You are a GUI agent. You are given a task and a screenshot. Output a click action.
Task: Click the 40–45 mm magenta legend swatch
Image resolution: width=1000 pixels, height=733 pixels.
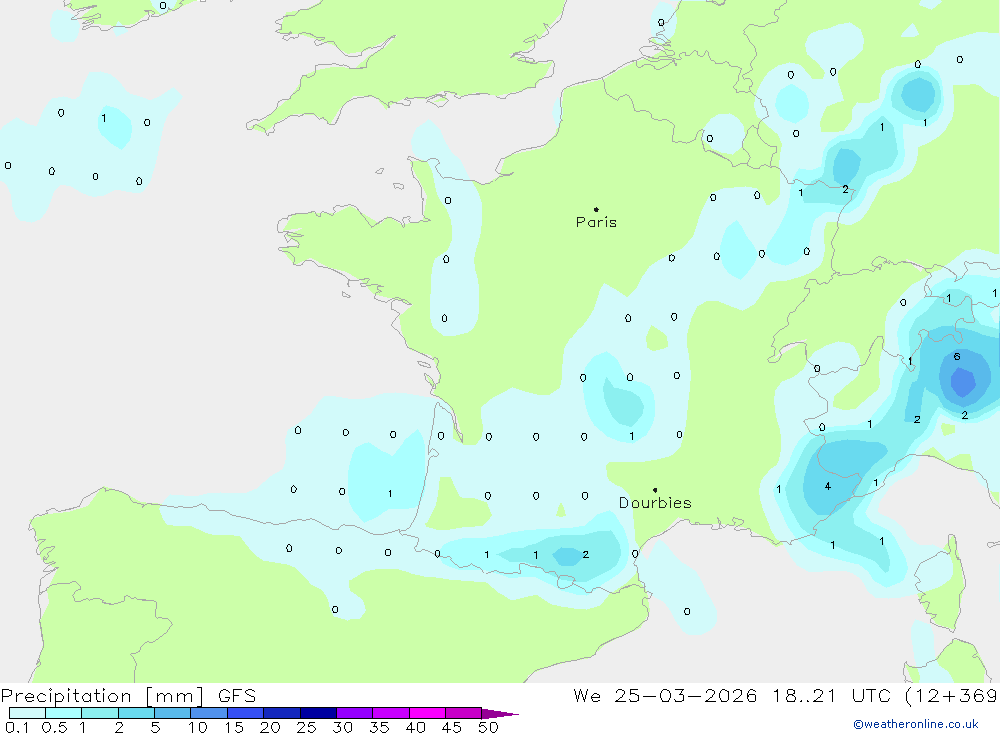pos(427,713)
